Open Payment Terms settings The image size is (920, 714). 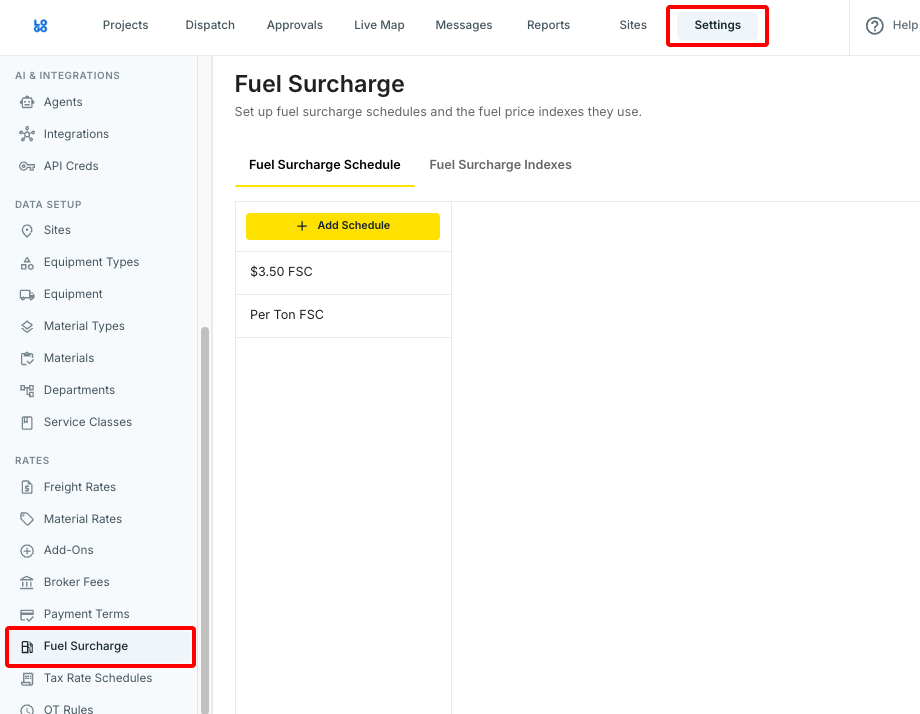(87, 614)
